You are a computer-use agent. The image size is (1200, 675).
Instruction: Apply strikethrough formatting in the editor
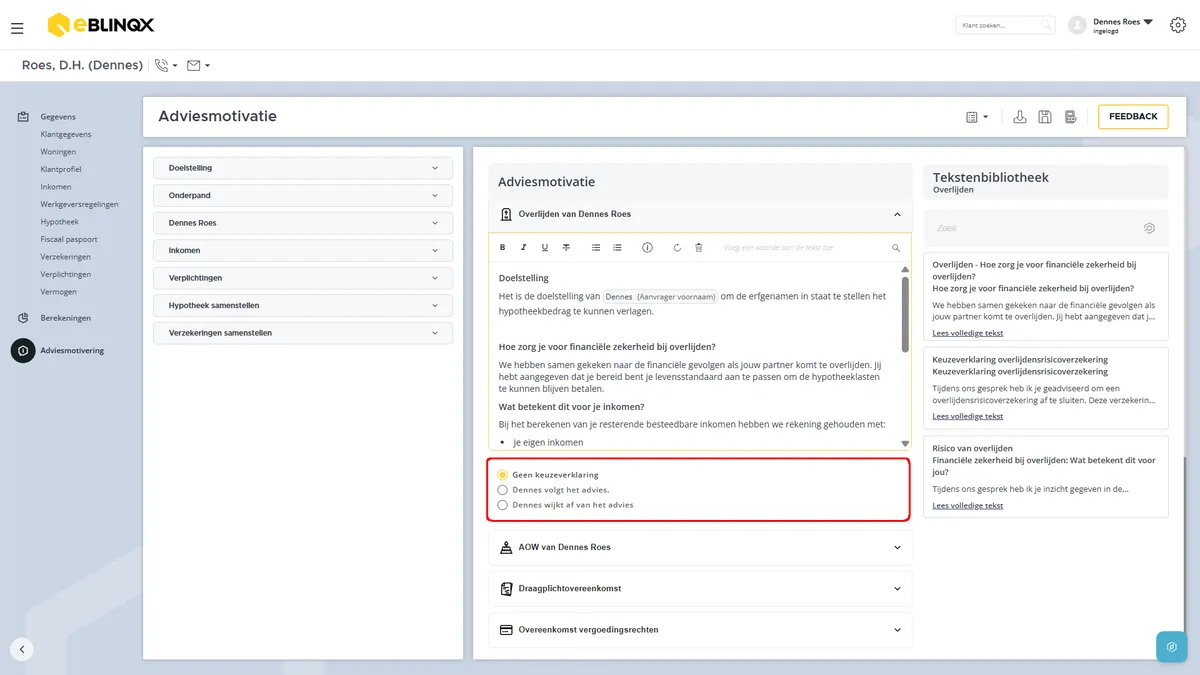(566, 247)
